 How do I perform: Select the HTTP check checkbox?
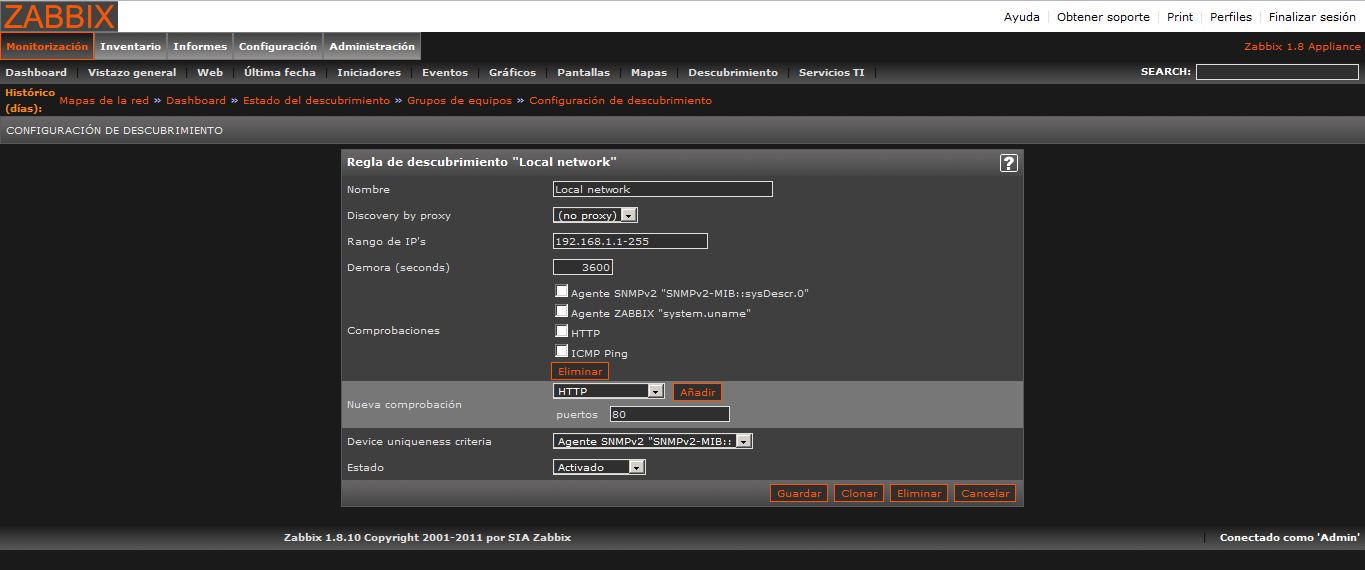coord(562,331)
